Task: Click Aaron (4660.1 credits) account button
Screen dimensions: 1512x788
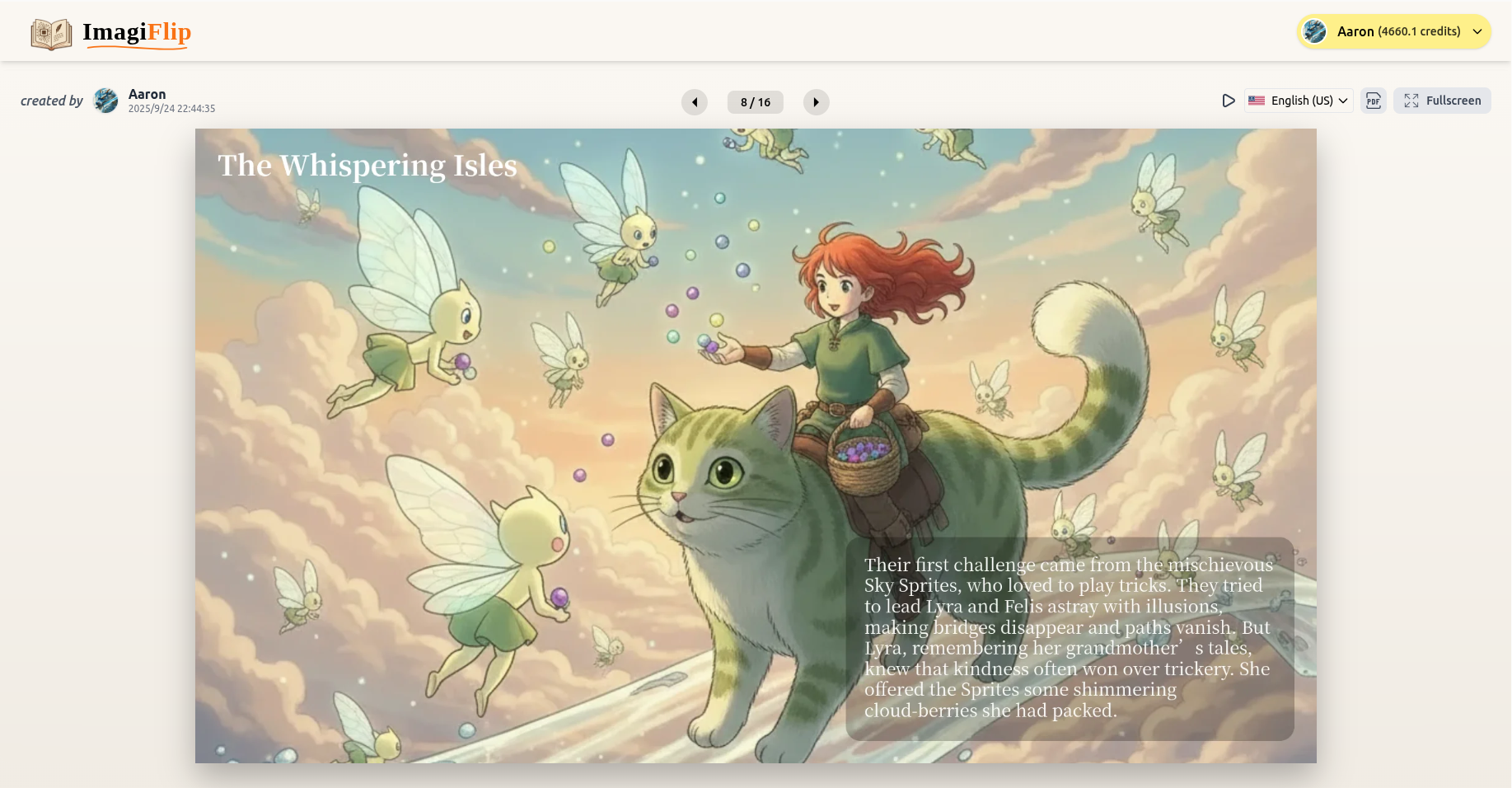Action: pos(1393,31)
